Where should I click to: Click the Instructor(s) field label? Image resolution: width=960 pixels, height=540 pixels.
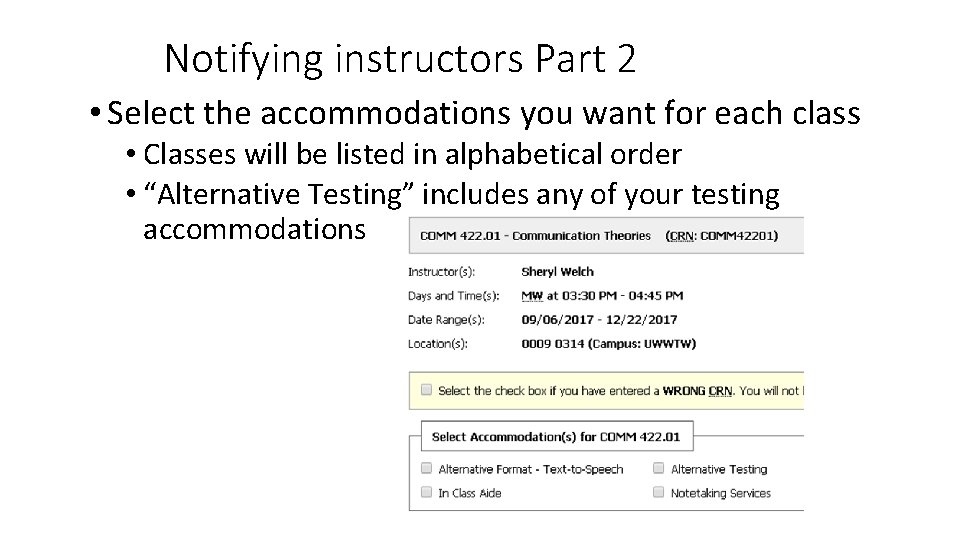[x=441, y=272]
